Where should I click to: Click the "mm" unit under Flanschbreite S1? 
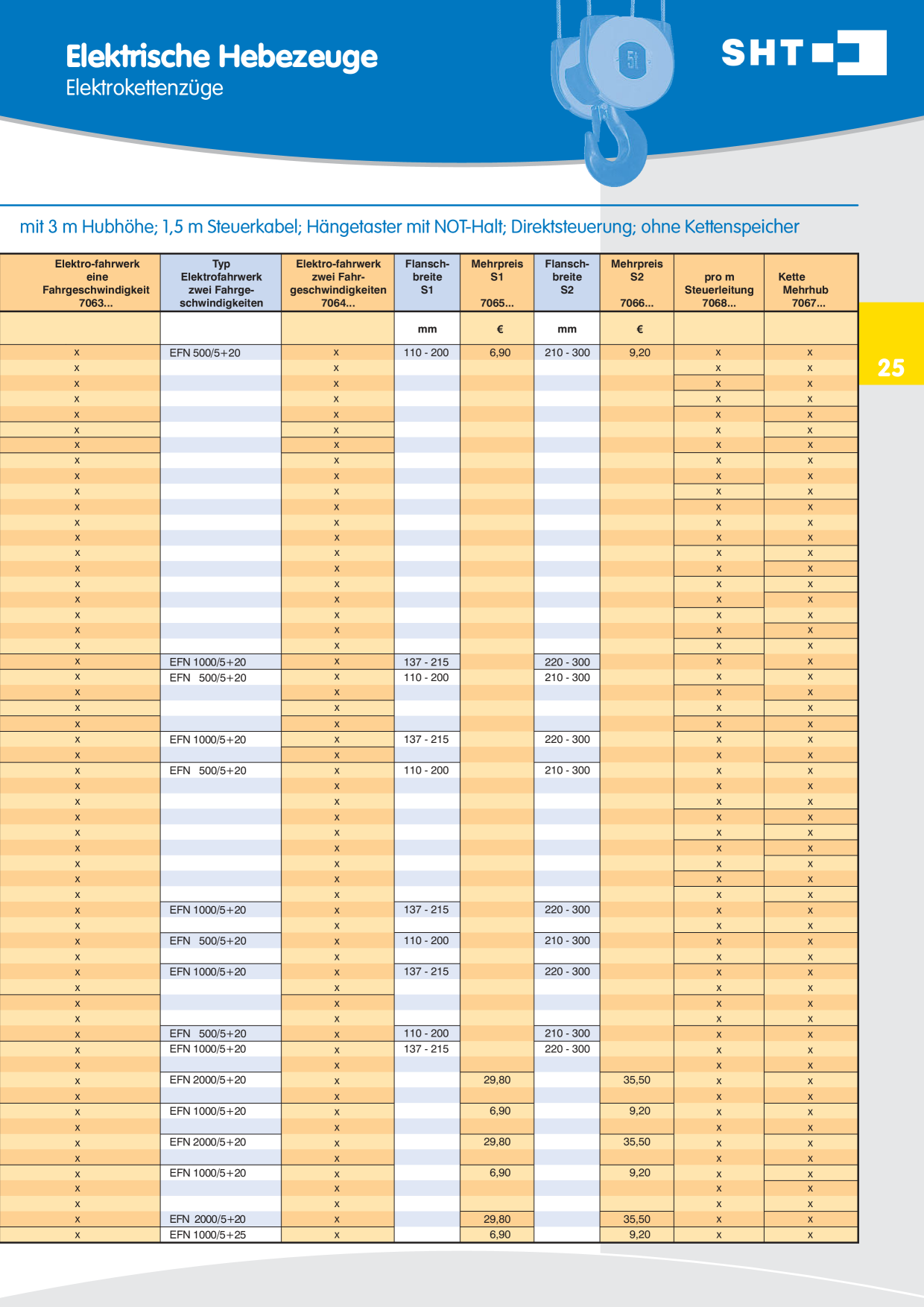click(x=428, y=329)
